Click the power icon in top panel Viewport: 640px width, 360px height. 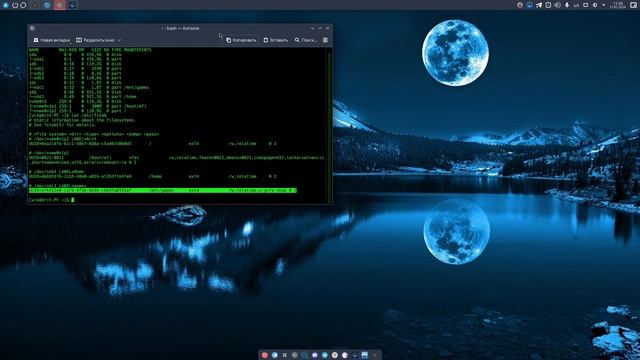[15, 5]
